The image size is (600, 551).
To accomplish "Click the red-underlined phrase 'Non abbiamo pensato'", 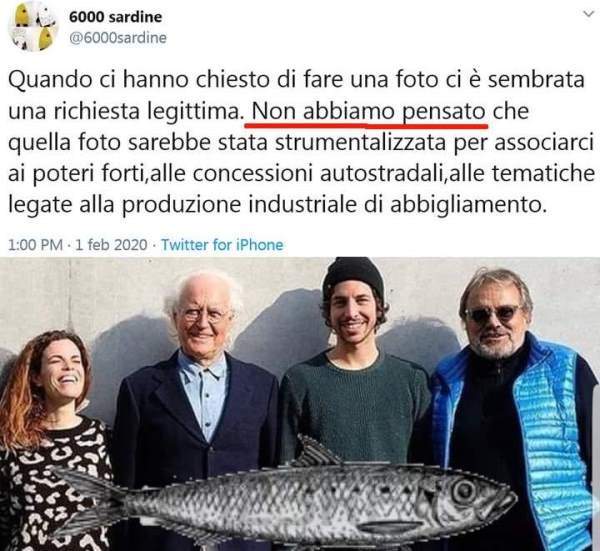I will [368, 112].
